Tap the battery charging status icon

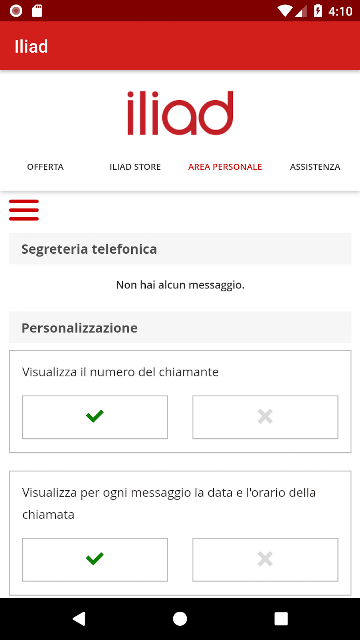pyautogui.click(x=318, y=11)
